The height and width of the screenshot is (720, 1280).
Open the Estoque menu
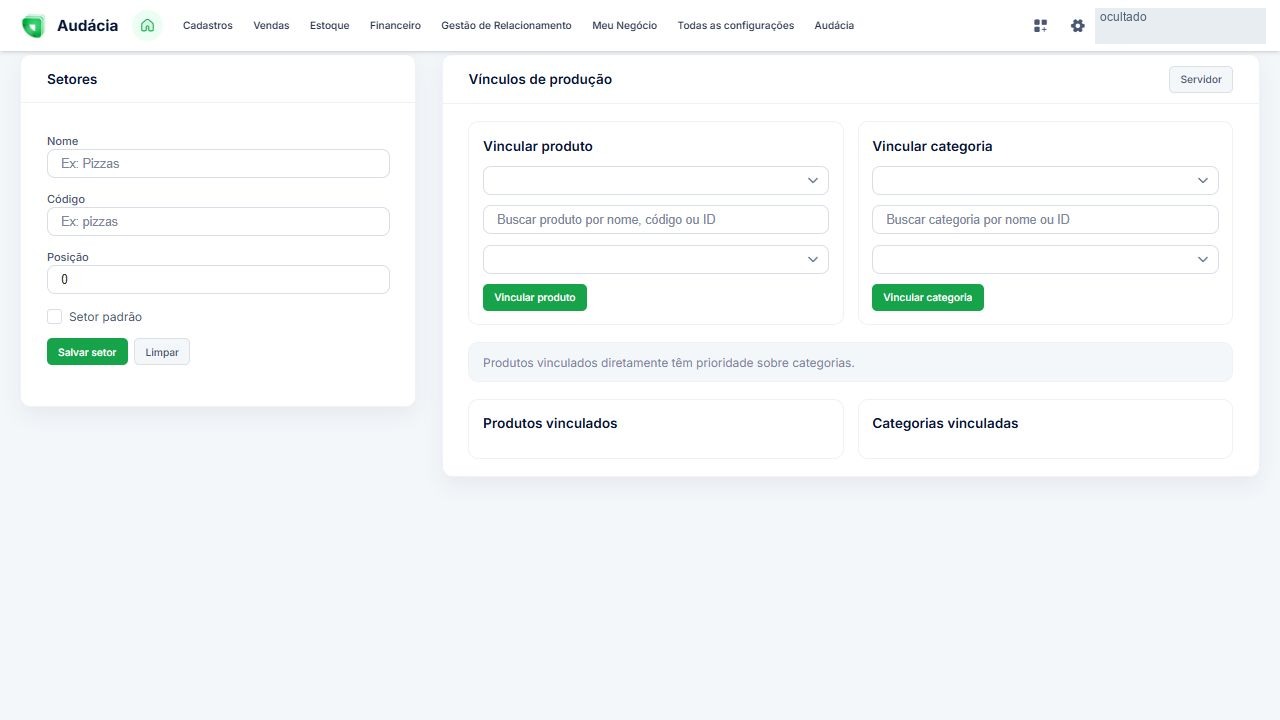[x=330, y=26]
